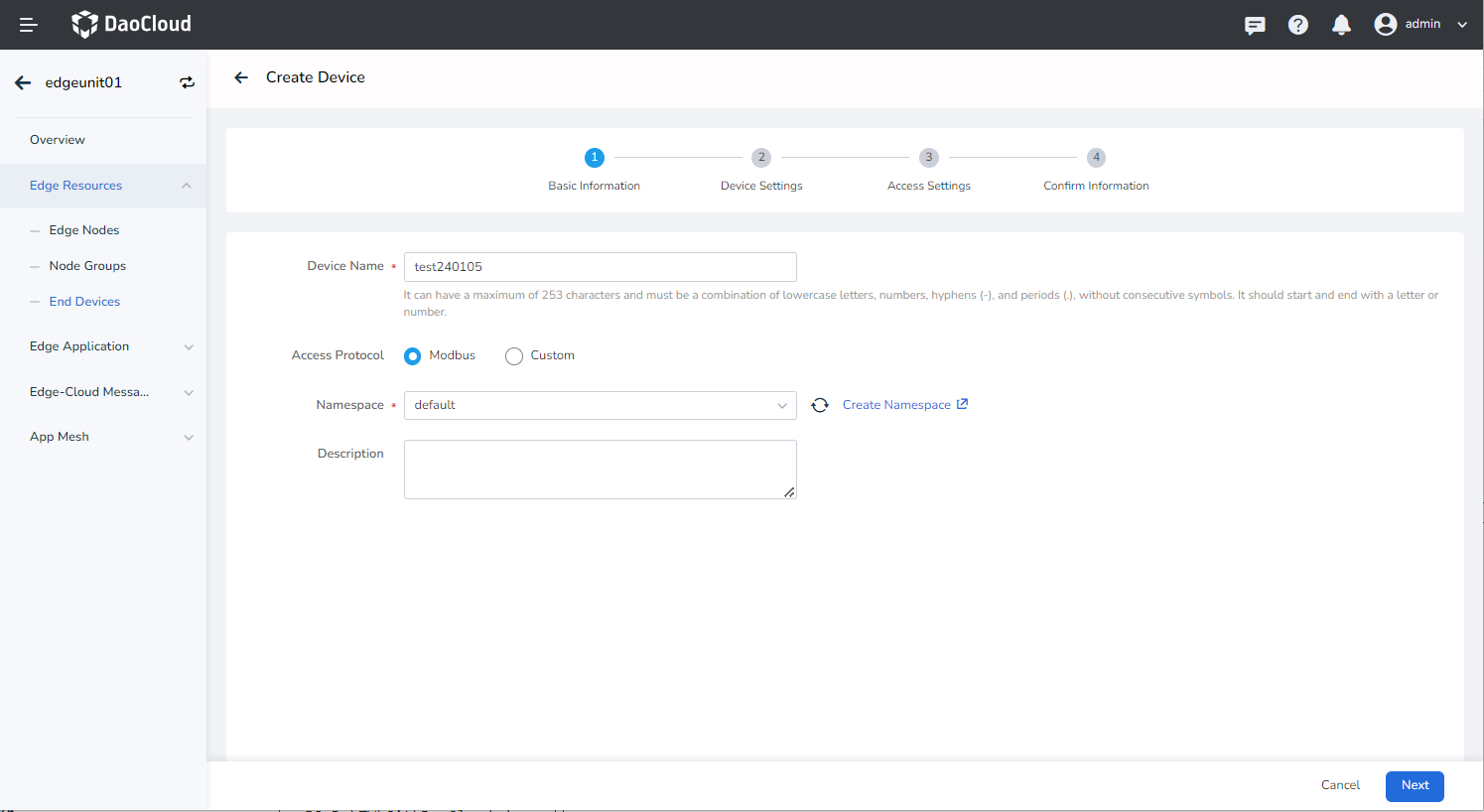This screenshot has height=812, width=1484.
Task: Click step 3 Access Settings
Action: (929, 170)
